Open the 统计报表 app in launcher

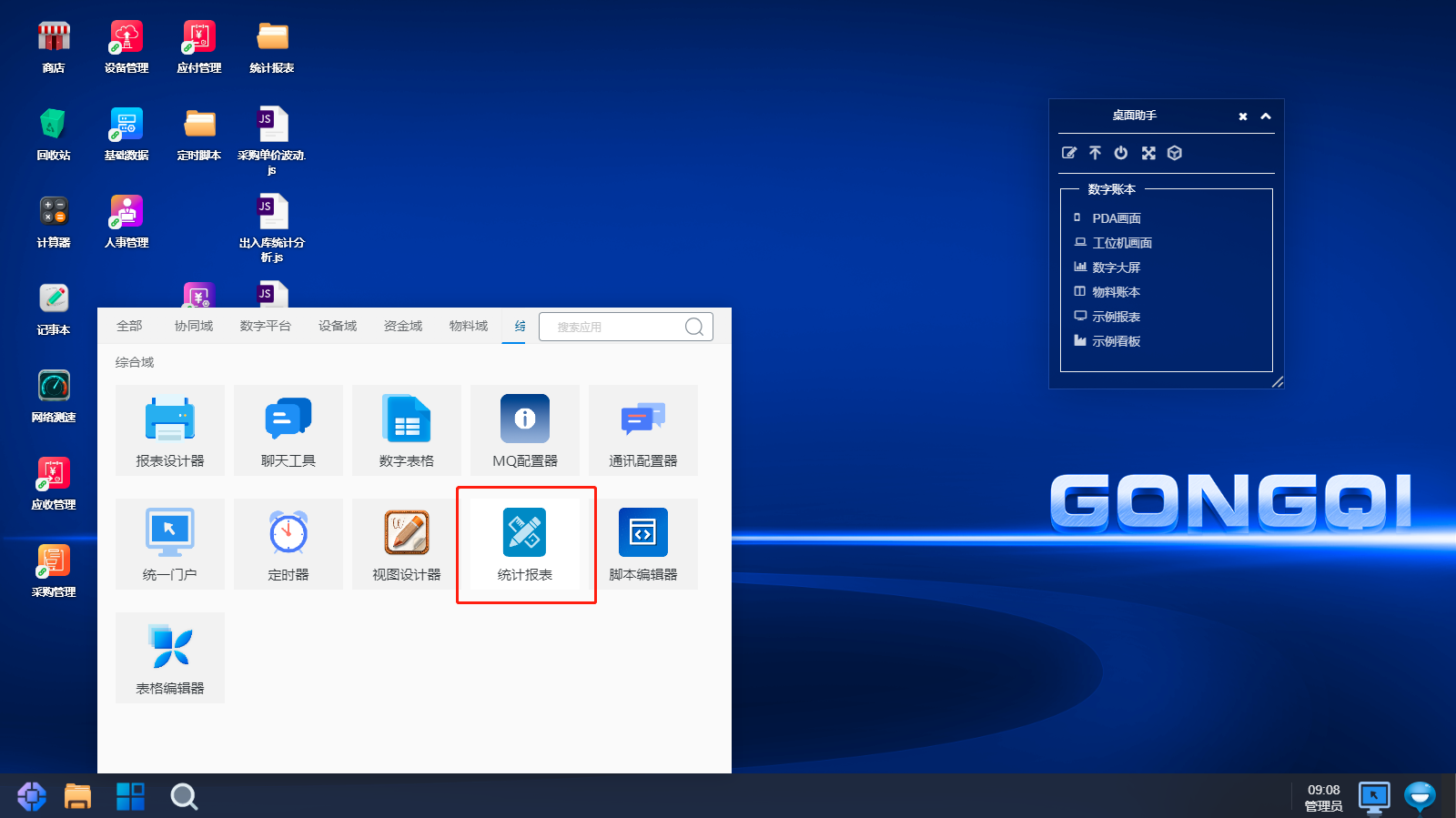point(525,544)
